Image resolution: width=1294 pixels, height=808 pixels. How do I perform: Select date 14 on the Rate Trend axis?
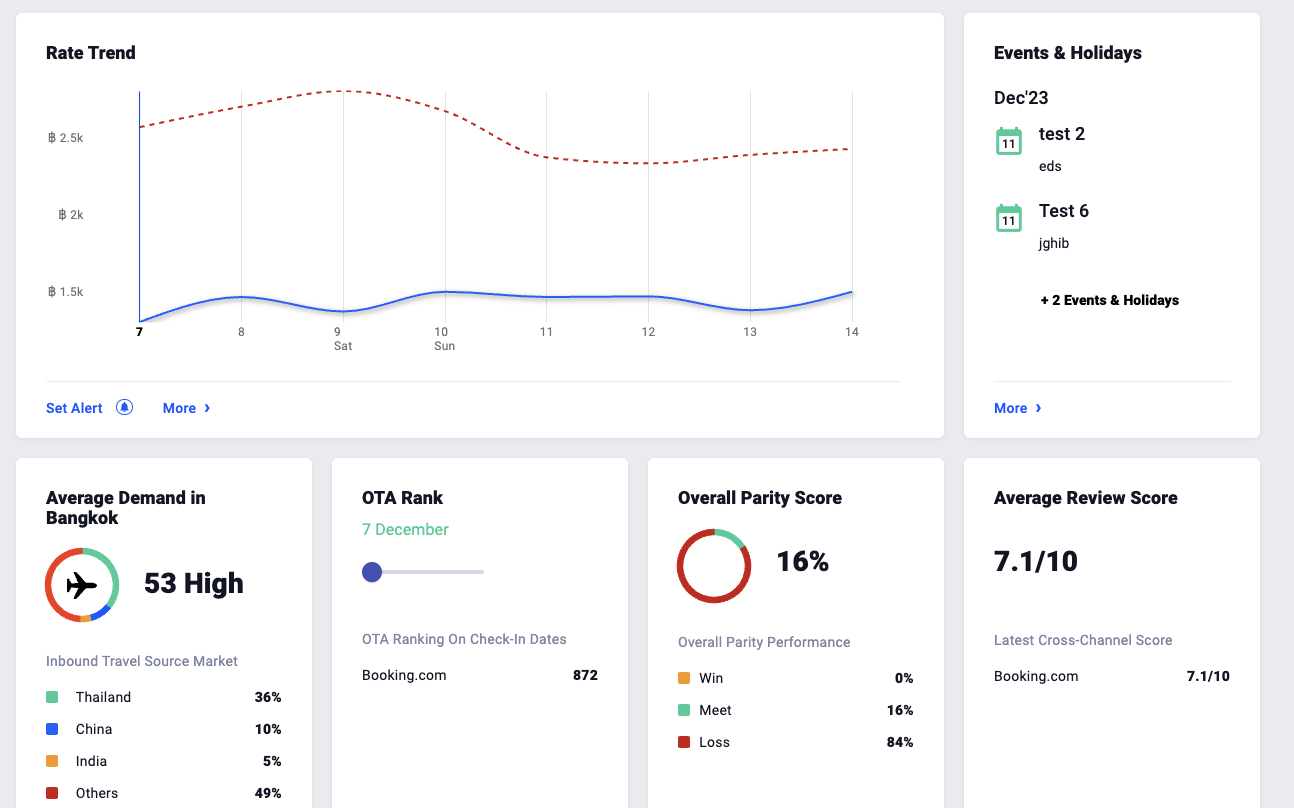(852, 332)
